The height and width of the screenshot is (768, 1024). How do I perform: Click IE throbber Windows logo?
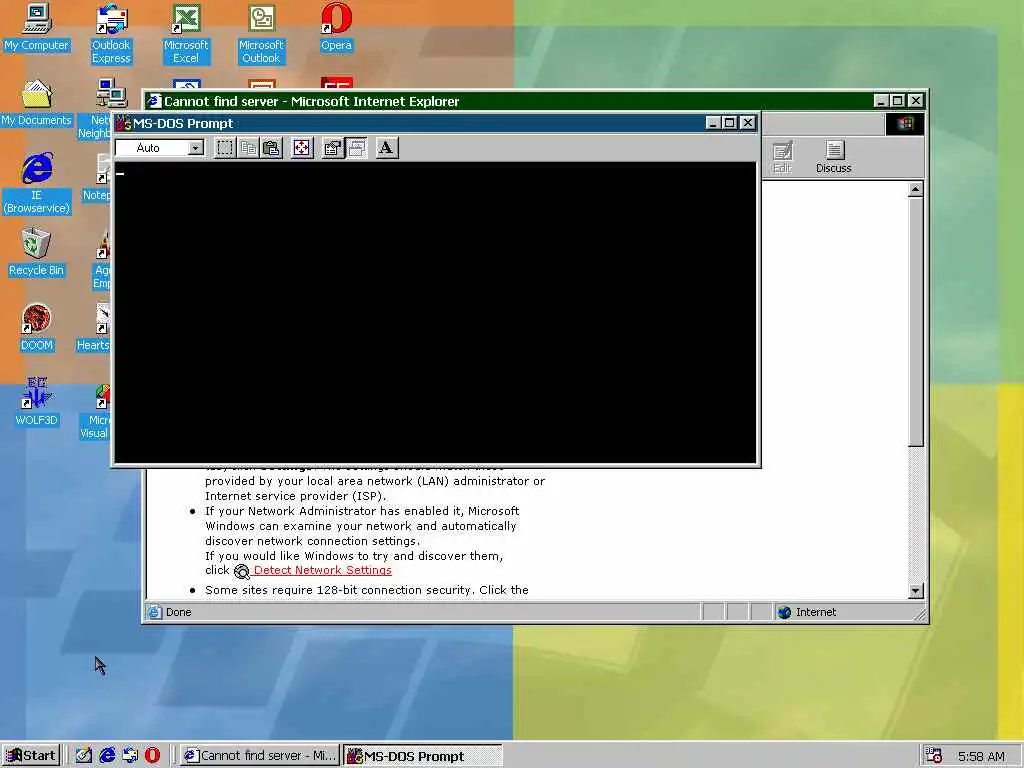(904, 124)
